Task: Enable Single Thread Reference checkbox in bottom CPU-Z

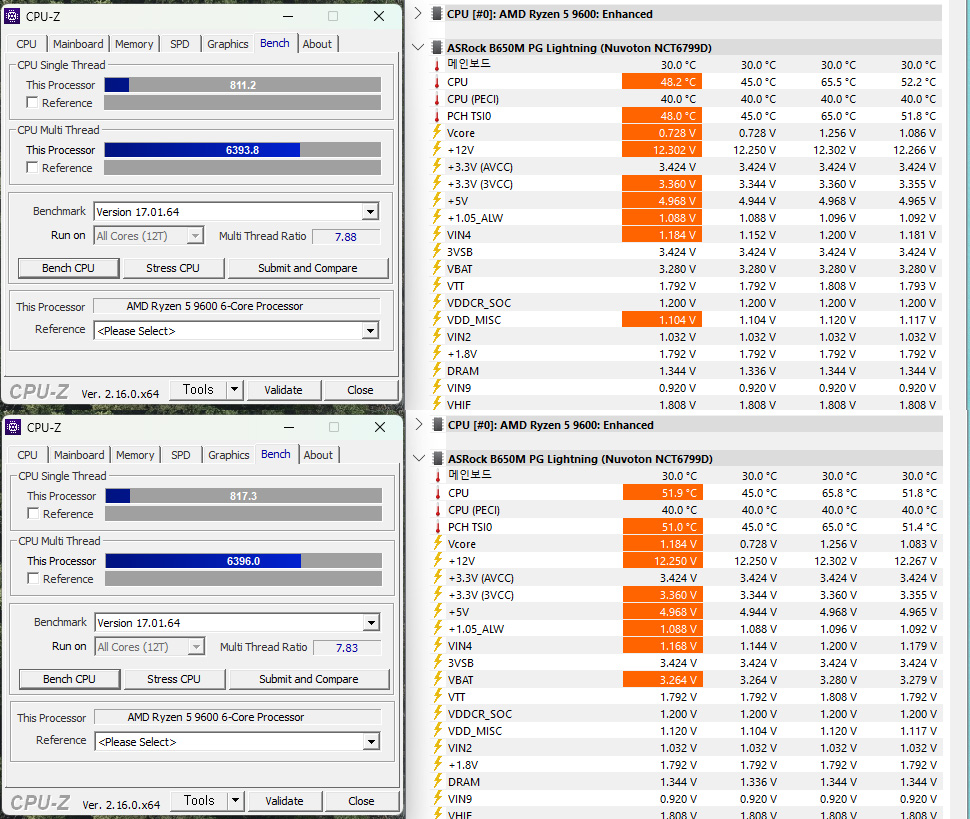Action: pyautogui.click(x=33, y=513)
